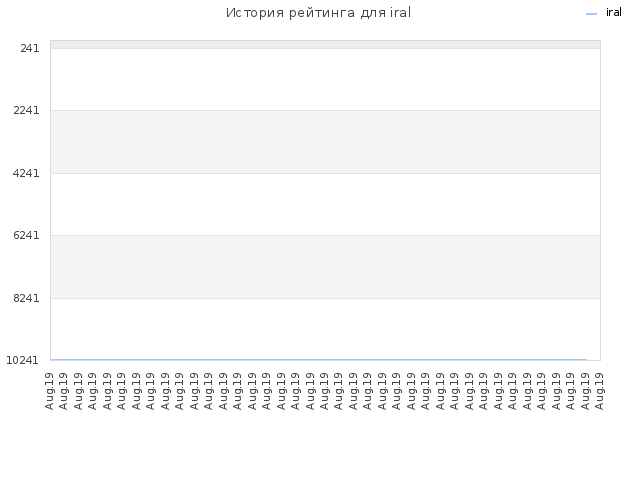Click the blue iral legend line marker
Image resolution: width=640 pixels, height=480 pixels.
[x=591, y=14]
